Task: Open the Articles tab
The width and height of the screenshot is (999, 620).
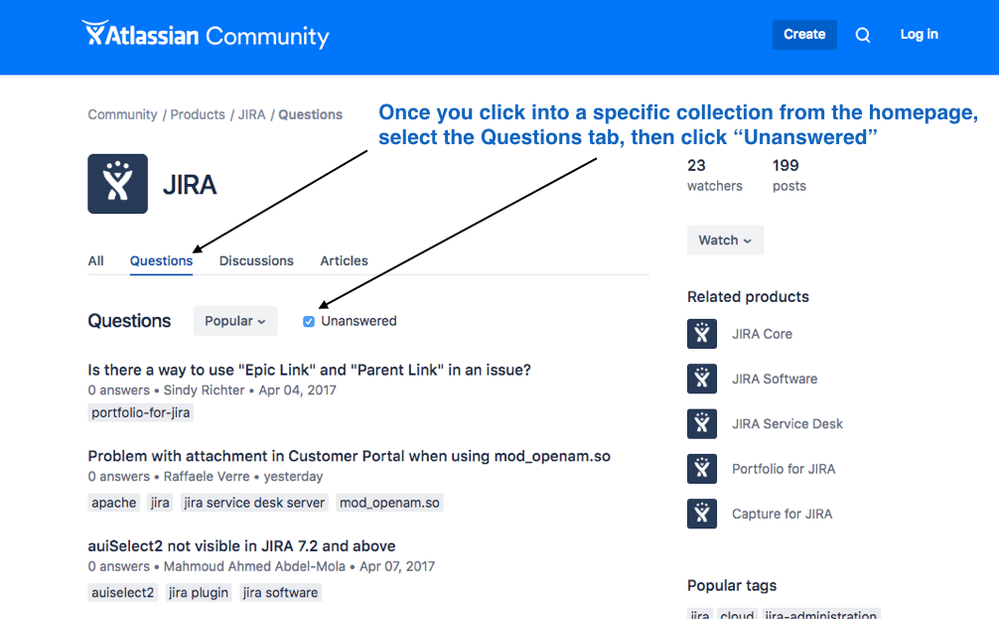Action: 344,261
